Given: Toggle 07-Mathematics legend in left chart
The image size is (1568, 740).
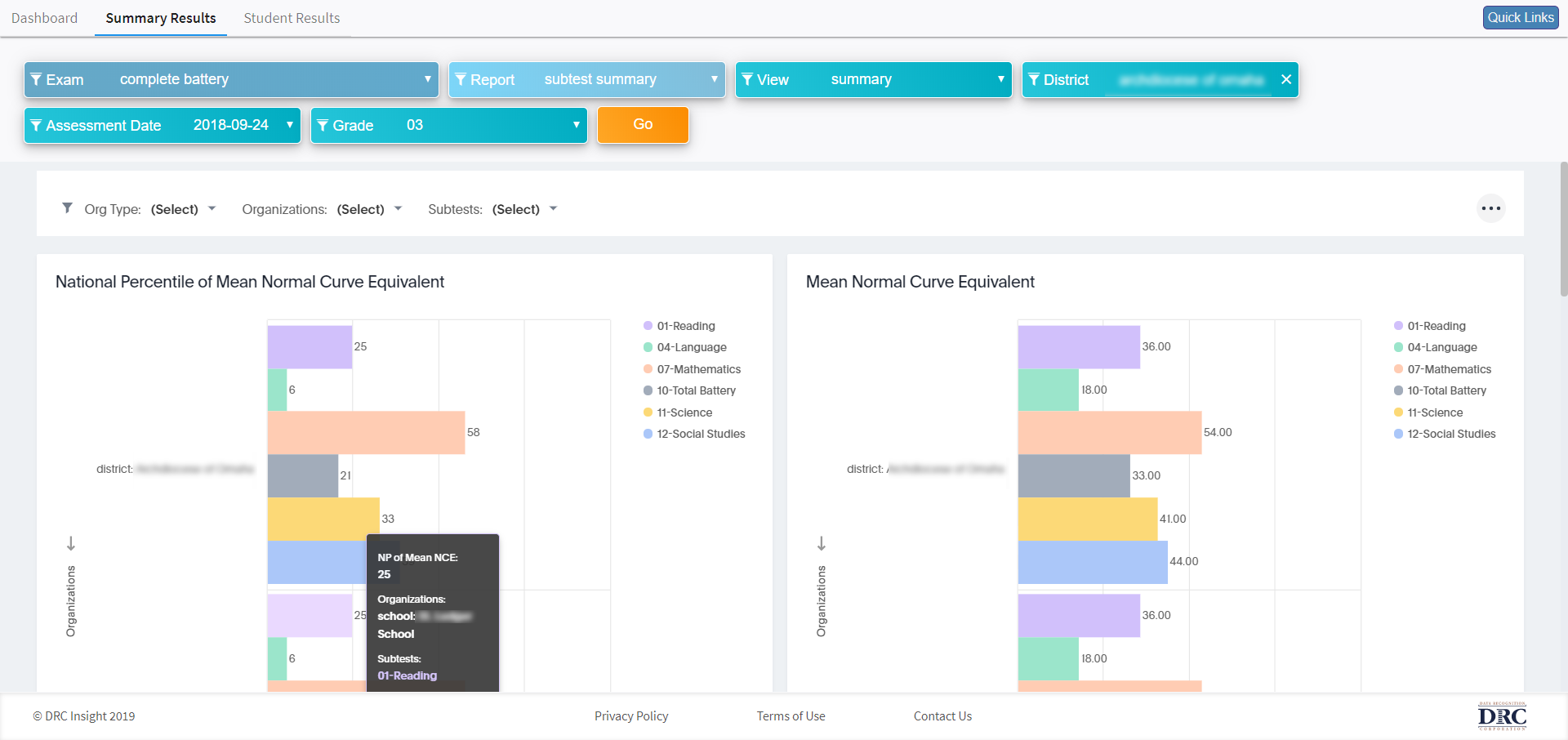Looking at the screenshot, I should click(x=698, y=369).
